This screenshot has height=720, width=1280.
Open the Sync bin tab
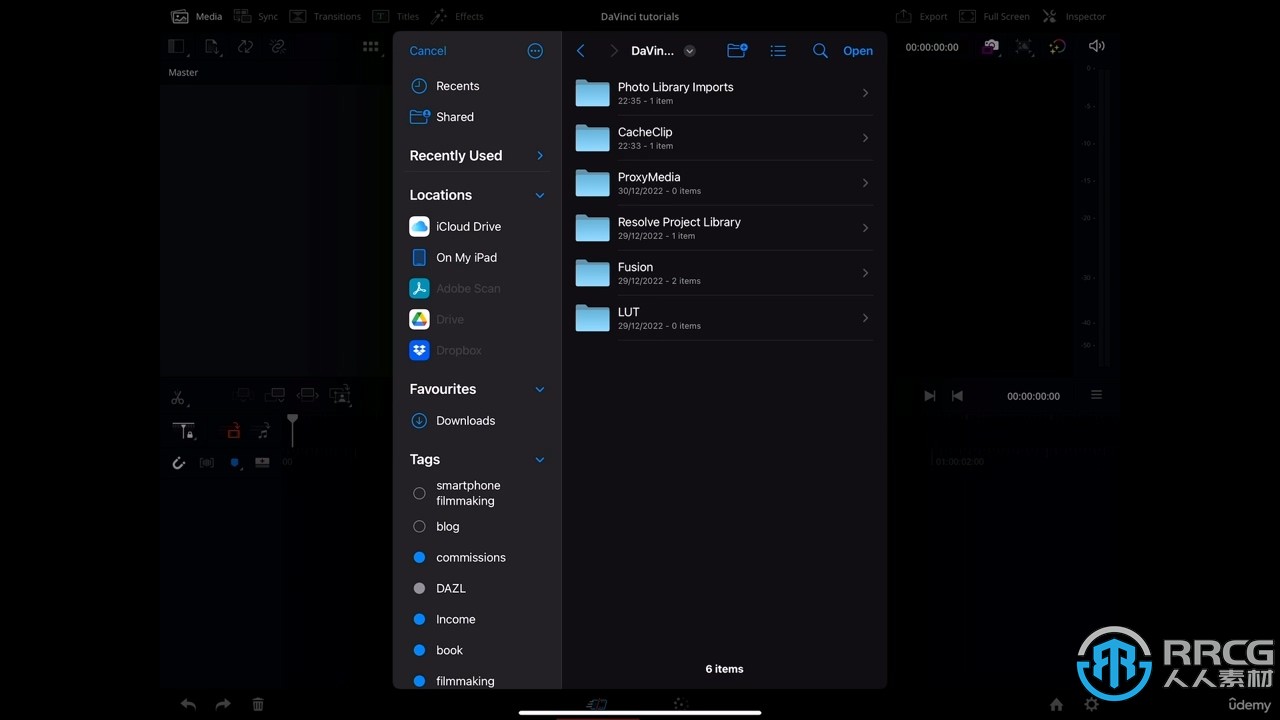pos(256,17)
